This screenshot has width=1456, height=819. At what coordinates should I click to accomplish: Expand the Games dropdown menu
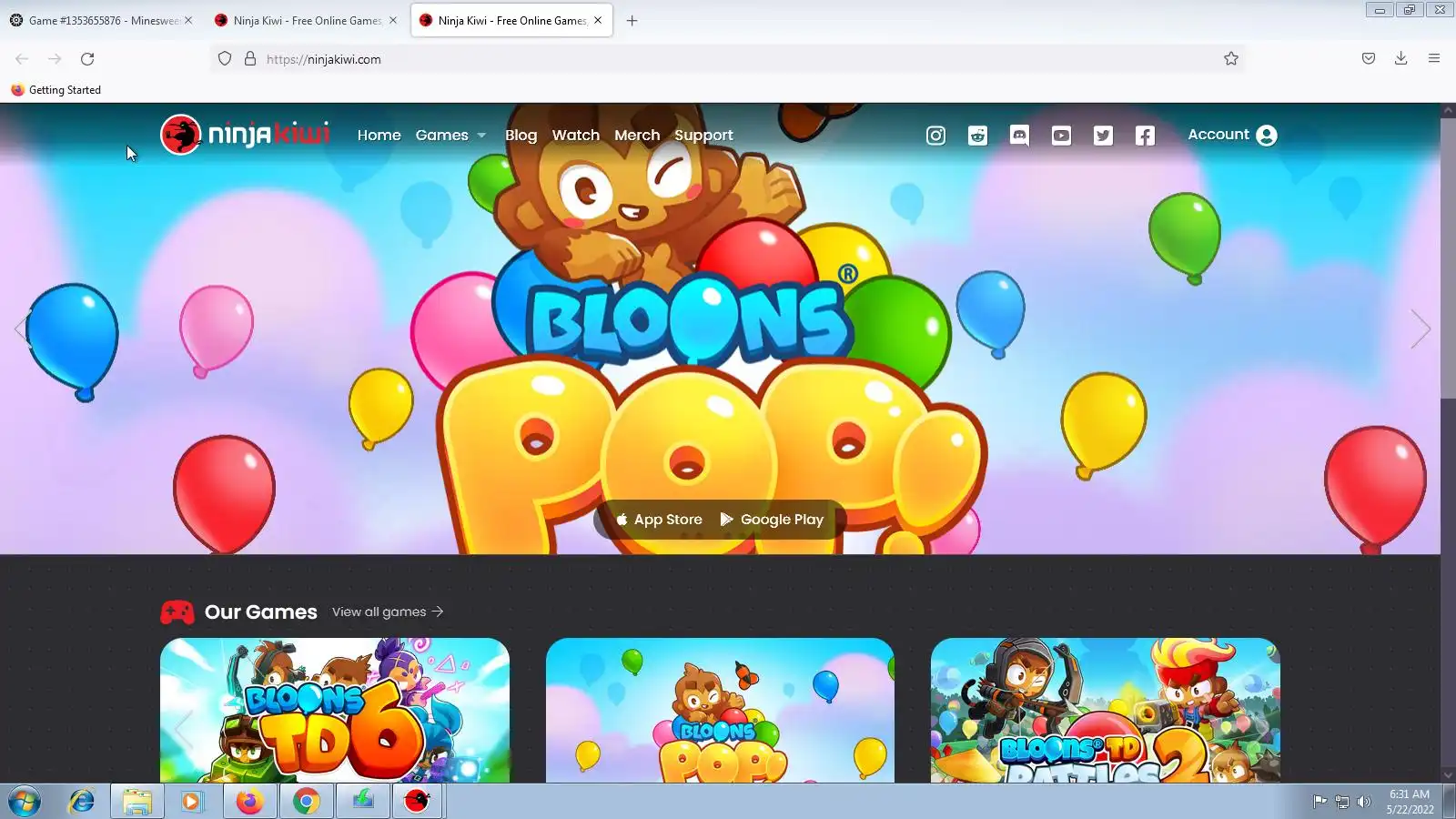click(x=450, y=135)
